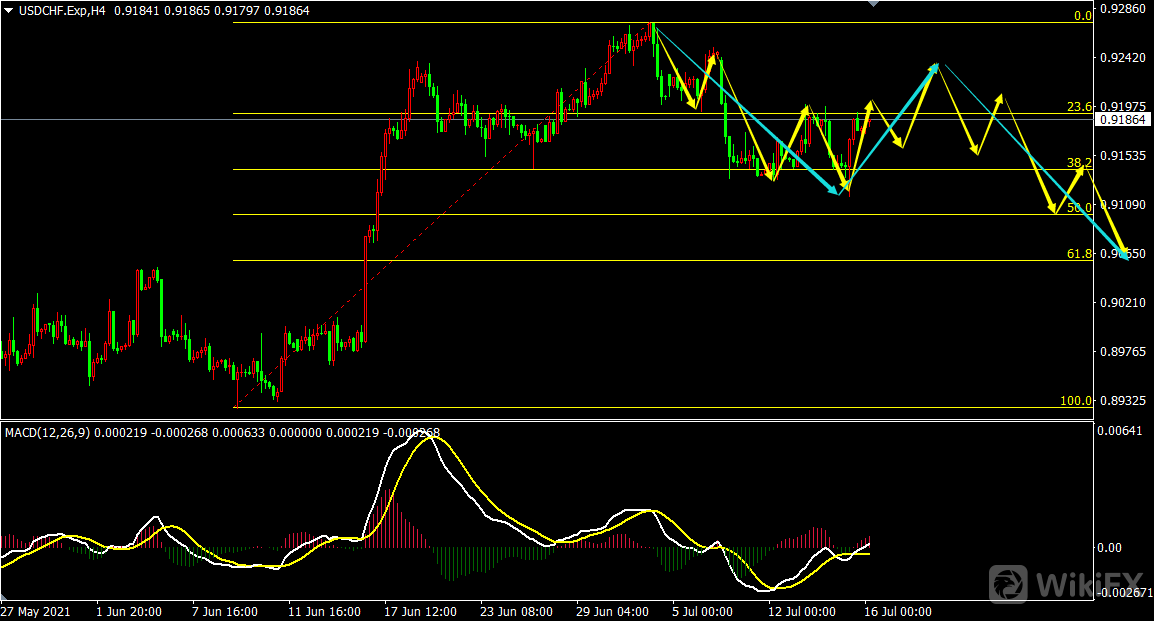Screen dimensions: 1154x621
Task: Click the Fibonacci 0.0 level label
Action: [1081, 17]
